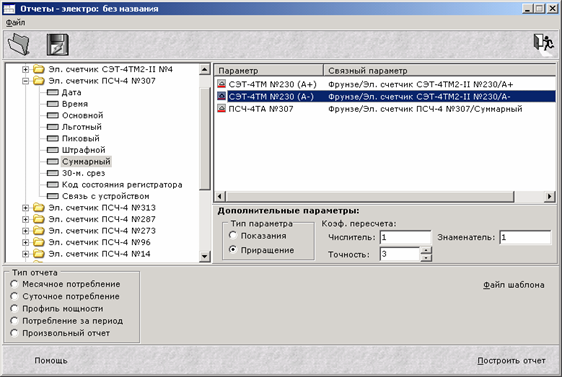Screen dimensions: 562x377
Task: Click the tree's scroll-up arrow
Action: point(204,69)
